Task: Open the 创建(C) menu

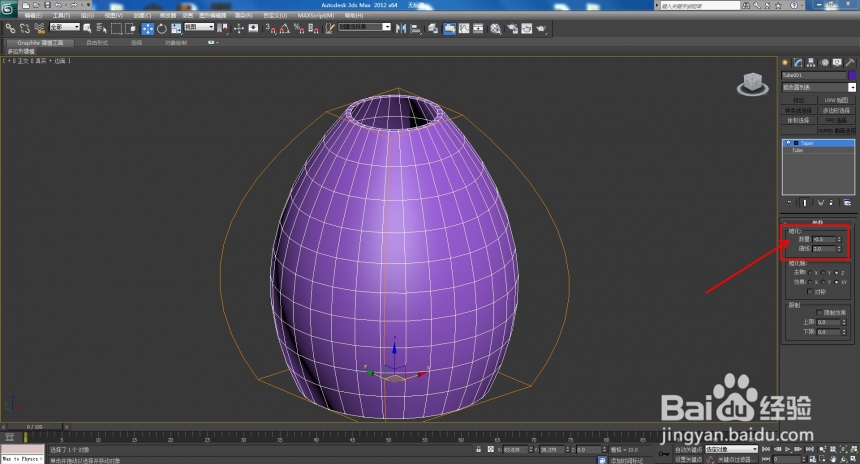Action: 142,15
